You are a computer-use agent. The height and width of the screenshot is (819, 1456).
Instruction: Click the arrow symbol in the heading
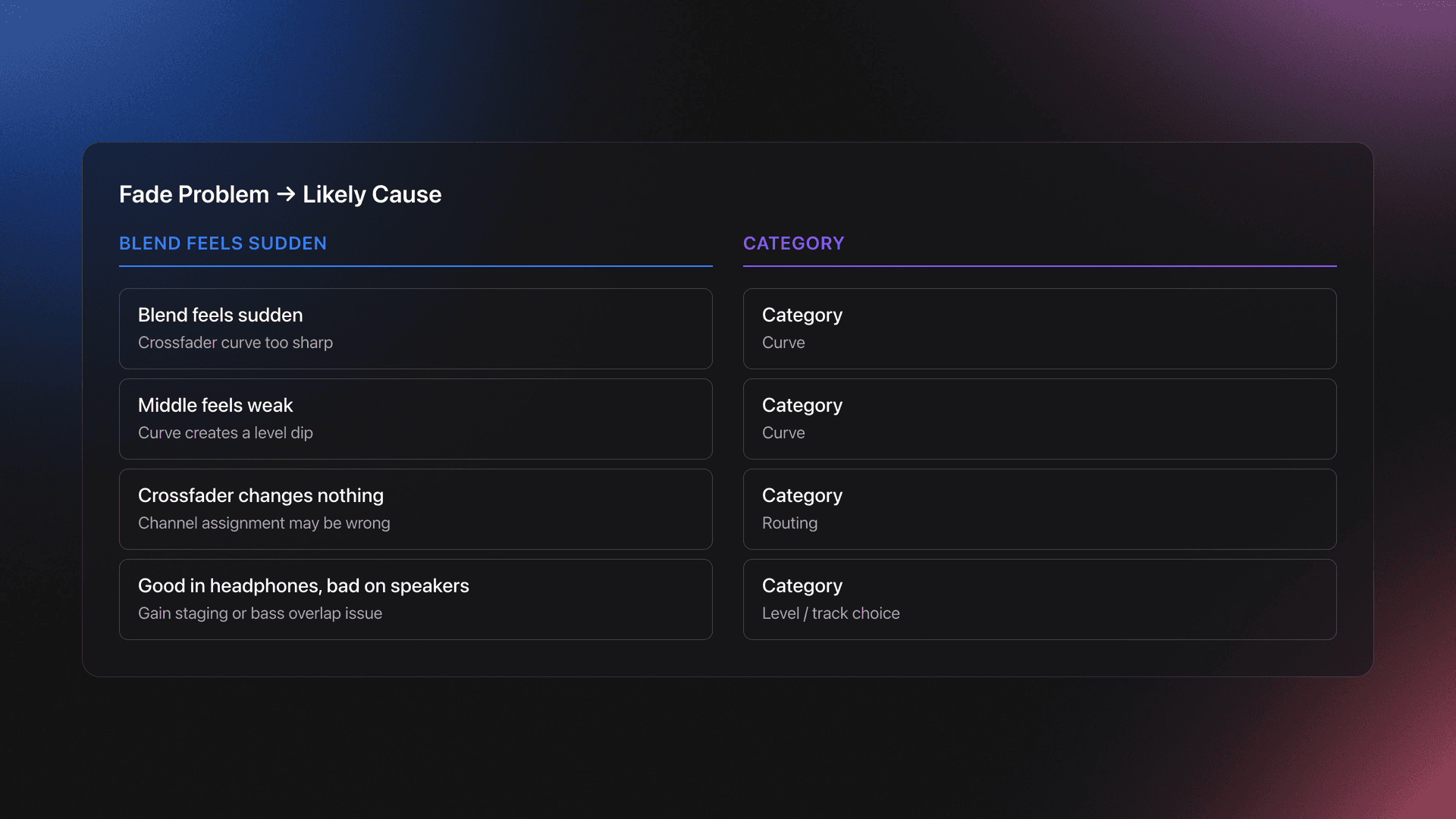coord(284,194)
